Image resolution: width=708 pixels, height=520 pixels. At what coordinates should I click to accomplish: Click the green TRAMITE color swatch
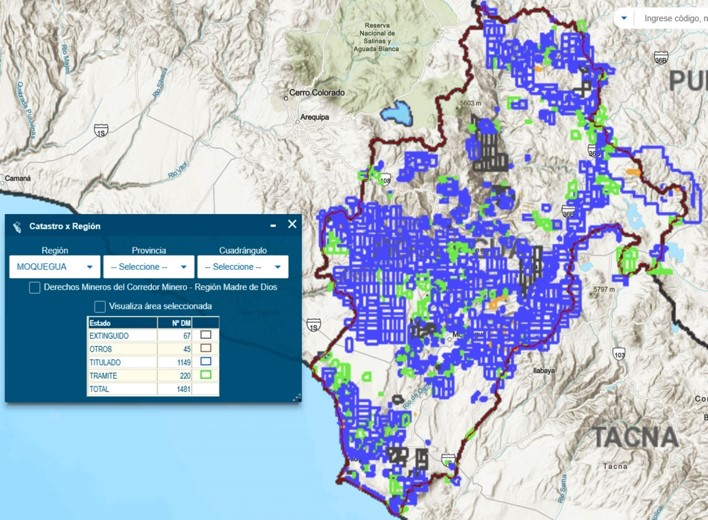(206, 375)
